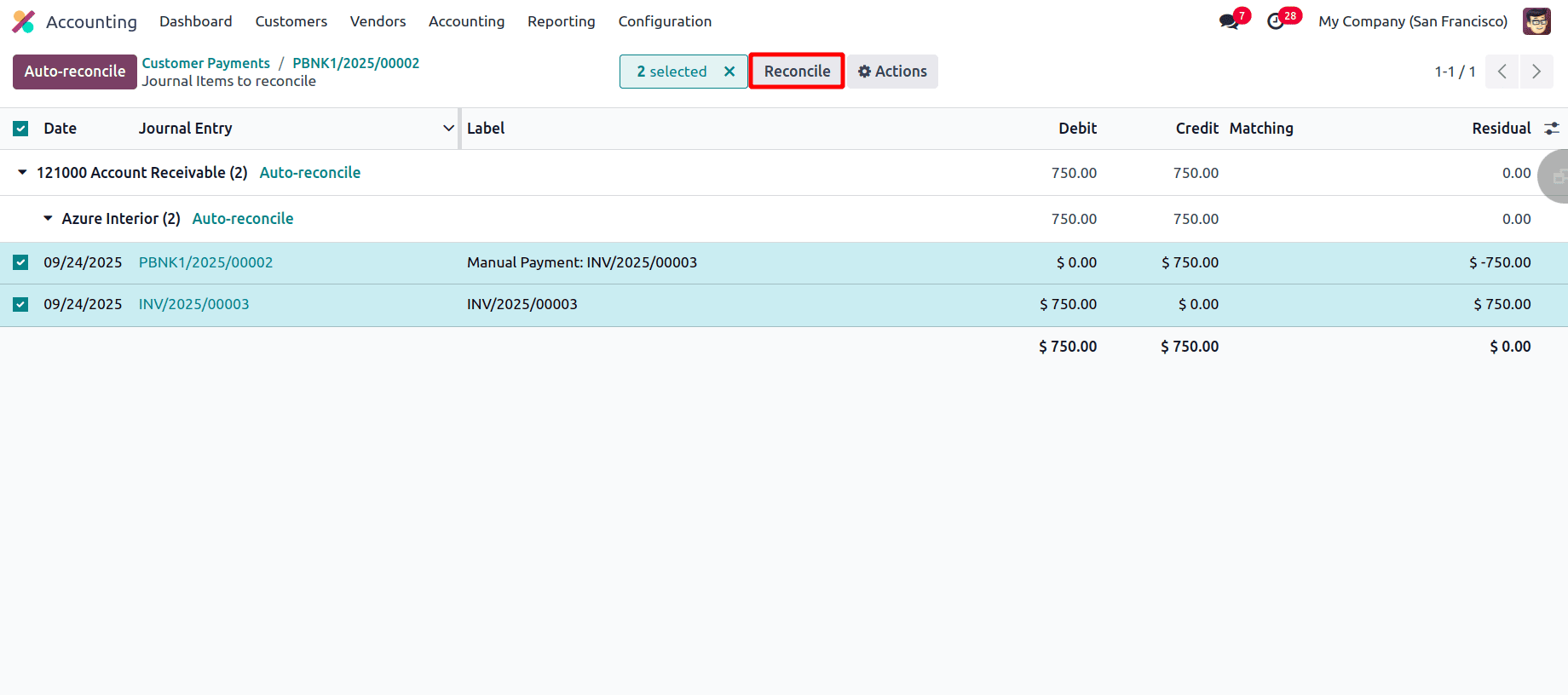
Task: Toggle the select-all header checkbox
Action: [20, 129]
